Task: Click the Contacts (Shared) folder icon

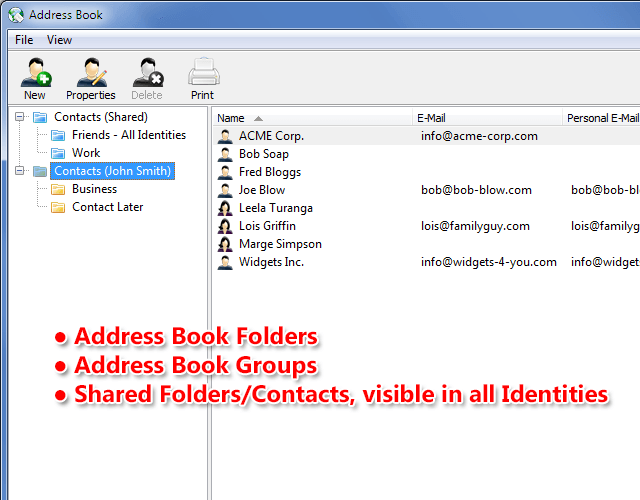Action: tap(40, 118)
